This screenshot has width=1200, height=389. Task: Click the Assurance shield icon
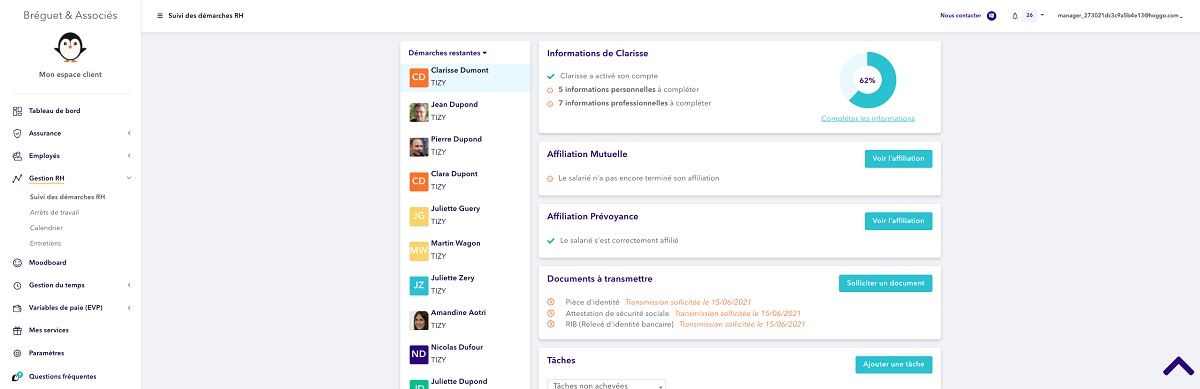(18, 133)
